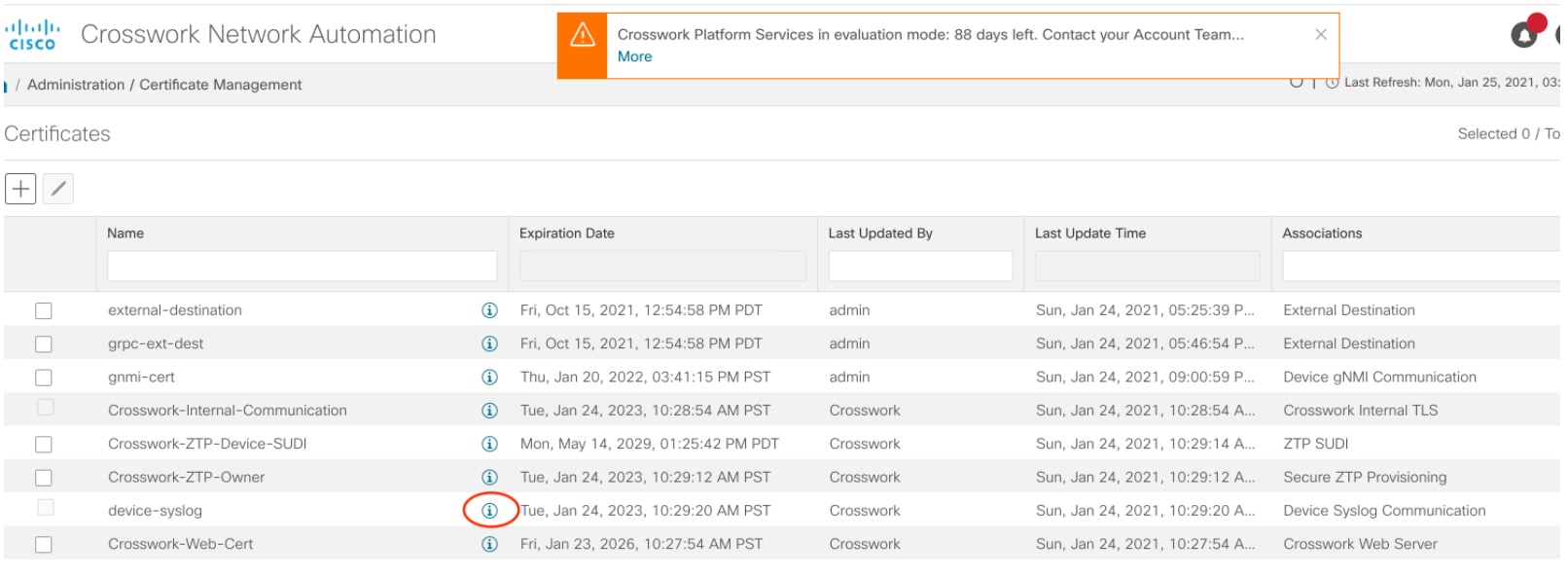Select the external-destination checkbox

[x=44, y=310]
